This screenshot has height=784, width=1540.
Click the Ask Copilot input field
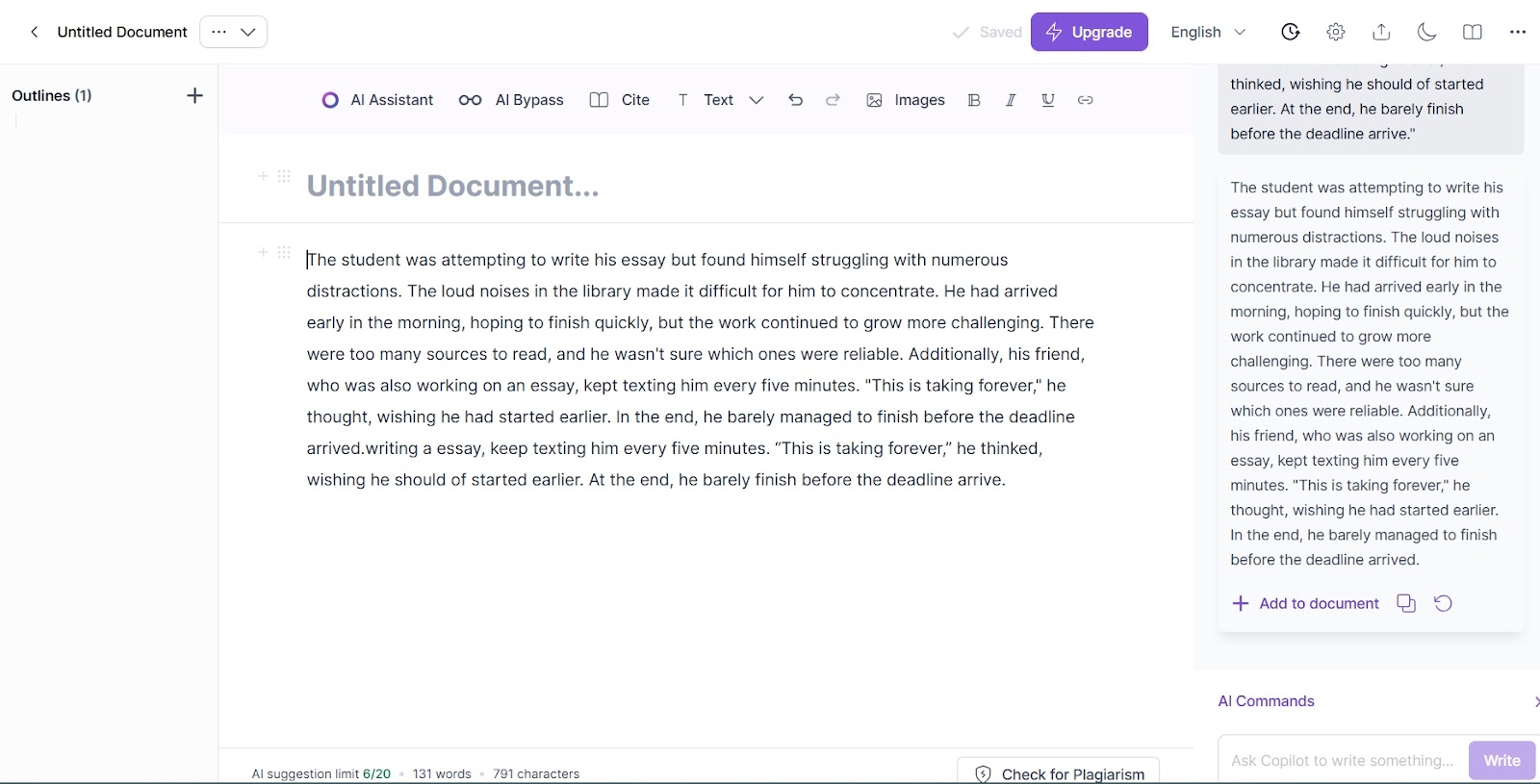pos(1343,760)
